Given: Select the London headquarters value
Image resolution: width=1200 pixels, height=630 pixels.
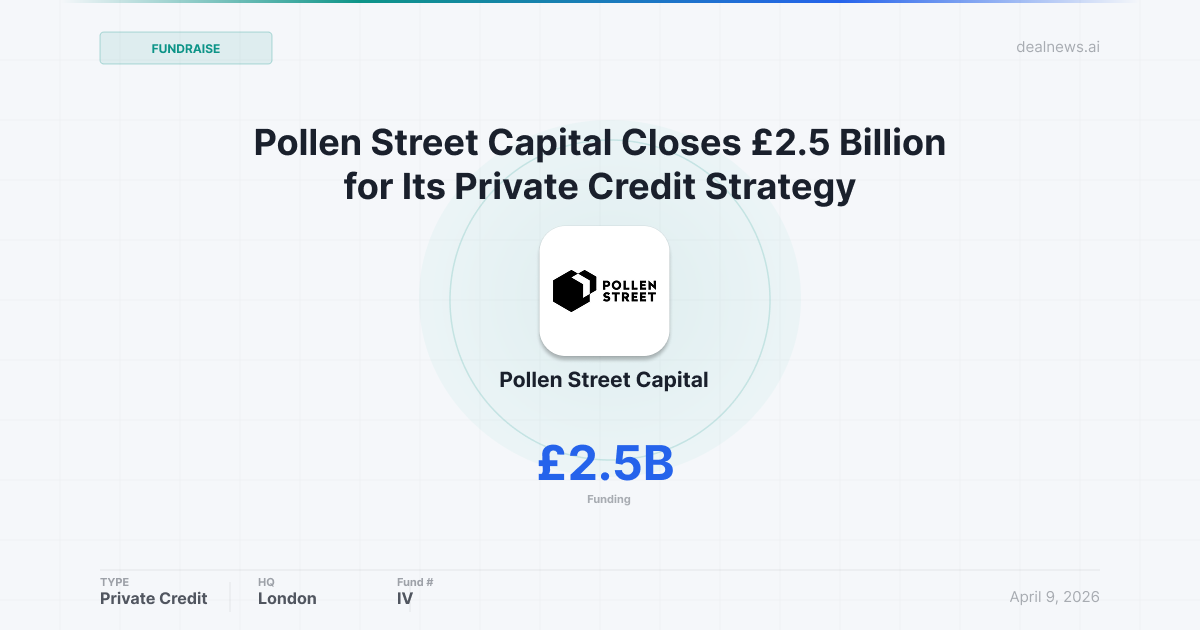Looking at the screenshot, I should coord(287,599).
